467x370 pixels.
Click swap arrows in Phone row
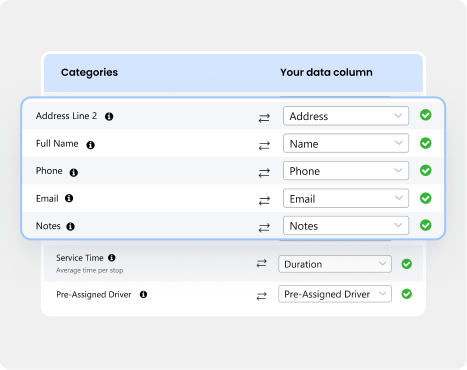(x=264, y=173)
